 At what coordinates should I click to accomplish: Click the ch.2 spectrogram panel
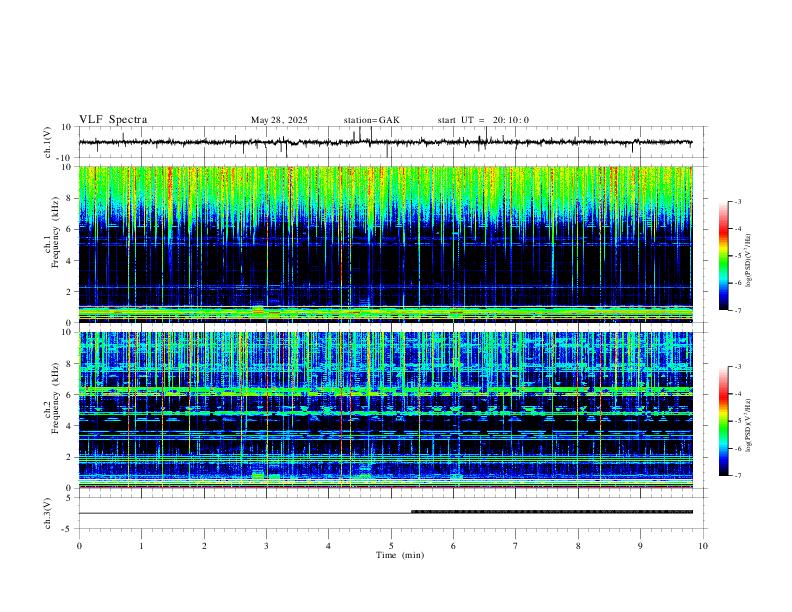[385, 410]
